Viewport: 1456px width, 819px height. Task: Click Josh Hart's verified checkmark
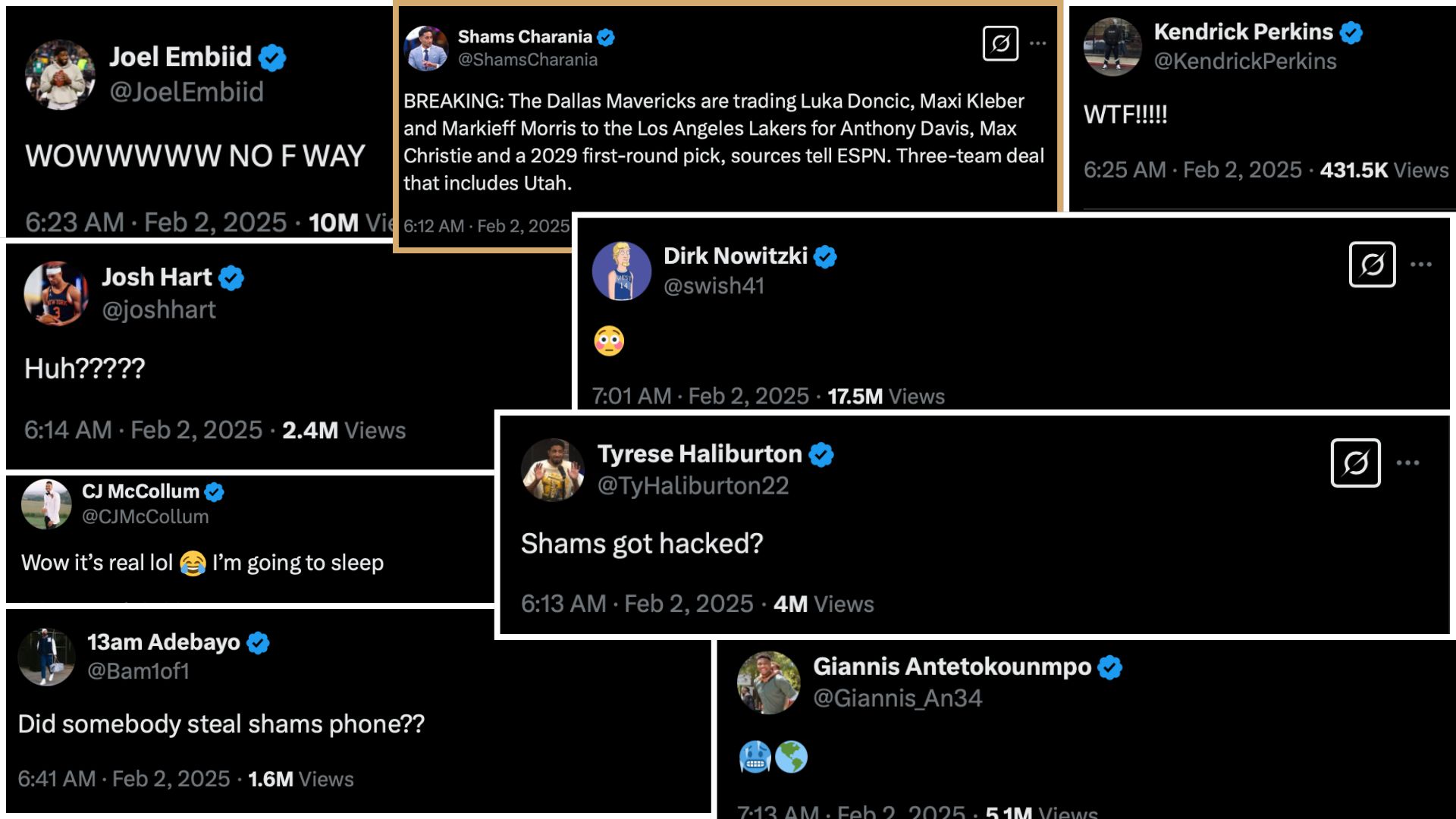[231, 278]
